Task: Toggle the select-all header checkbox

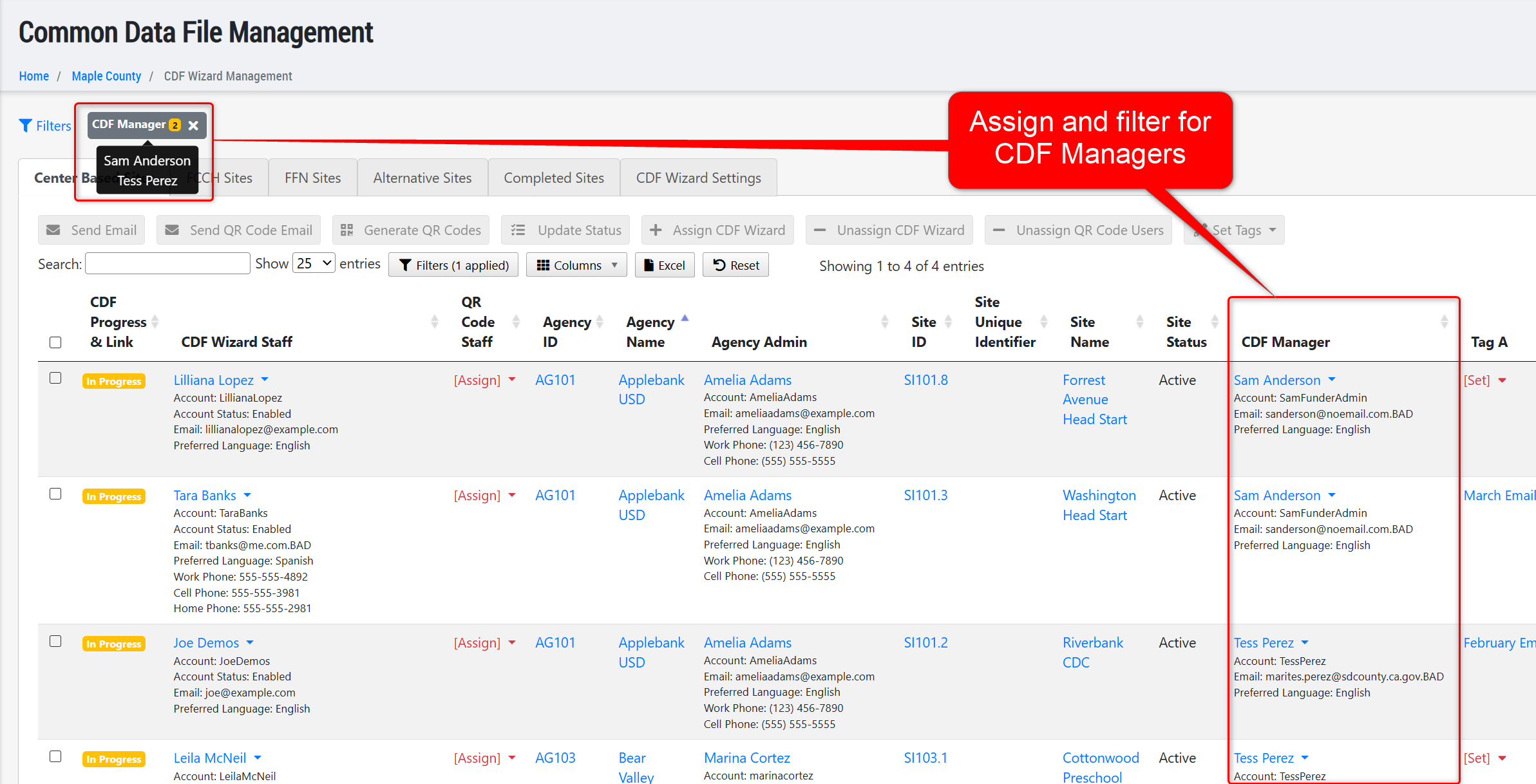Action: coord(55,342)
